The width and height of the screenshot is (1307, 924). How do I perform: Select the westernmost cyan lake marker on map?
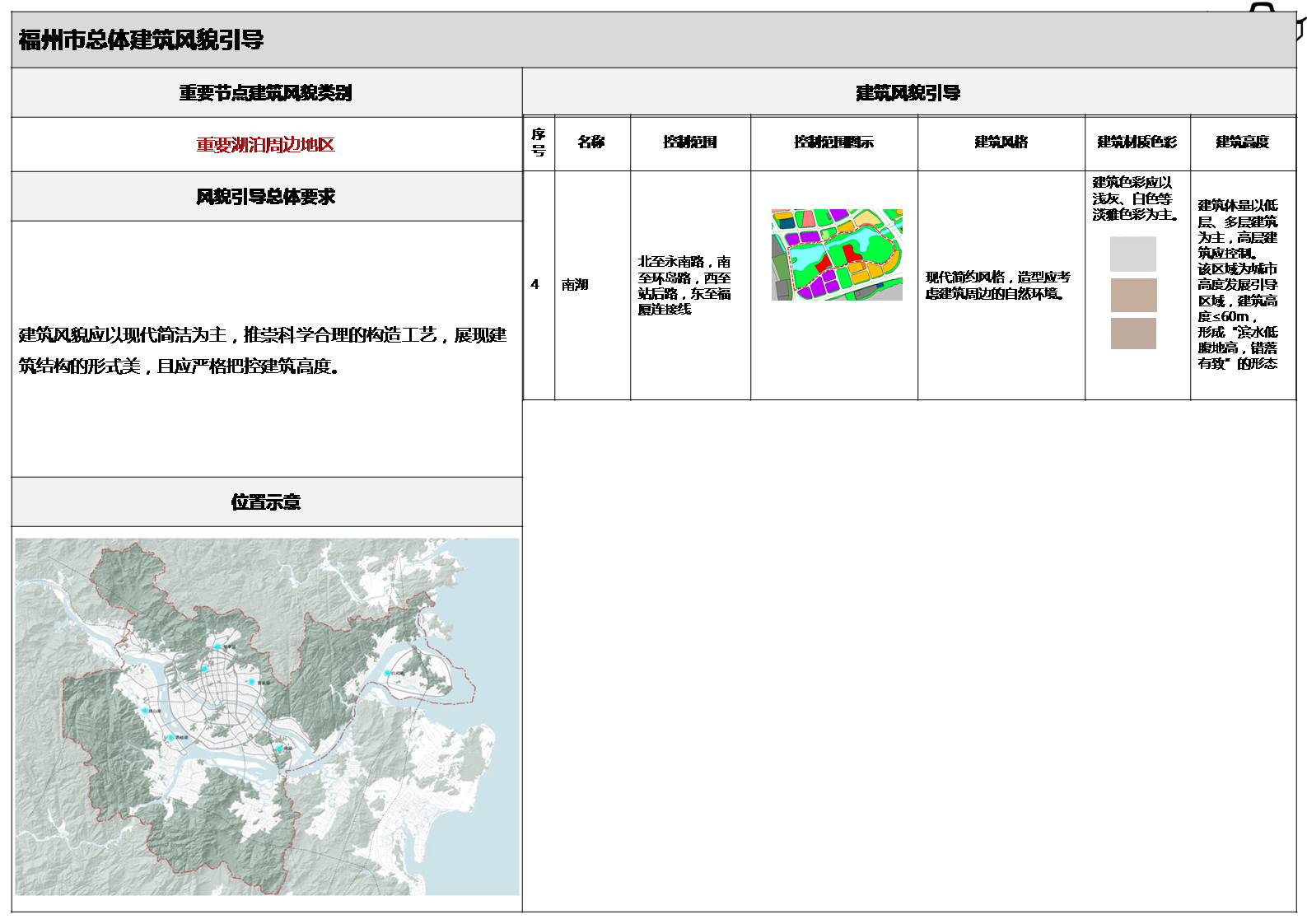[144, 710]
